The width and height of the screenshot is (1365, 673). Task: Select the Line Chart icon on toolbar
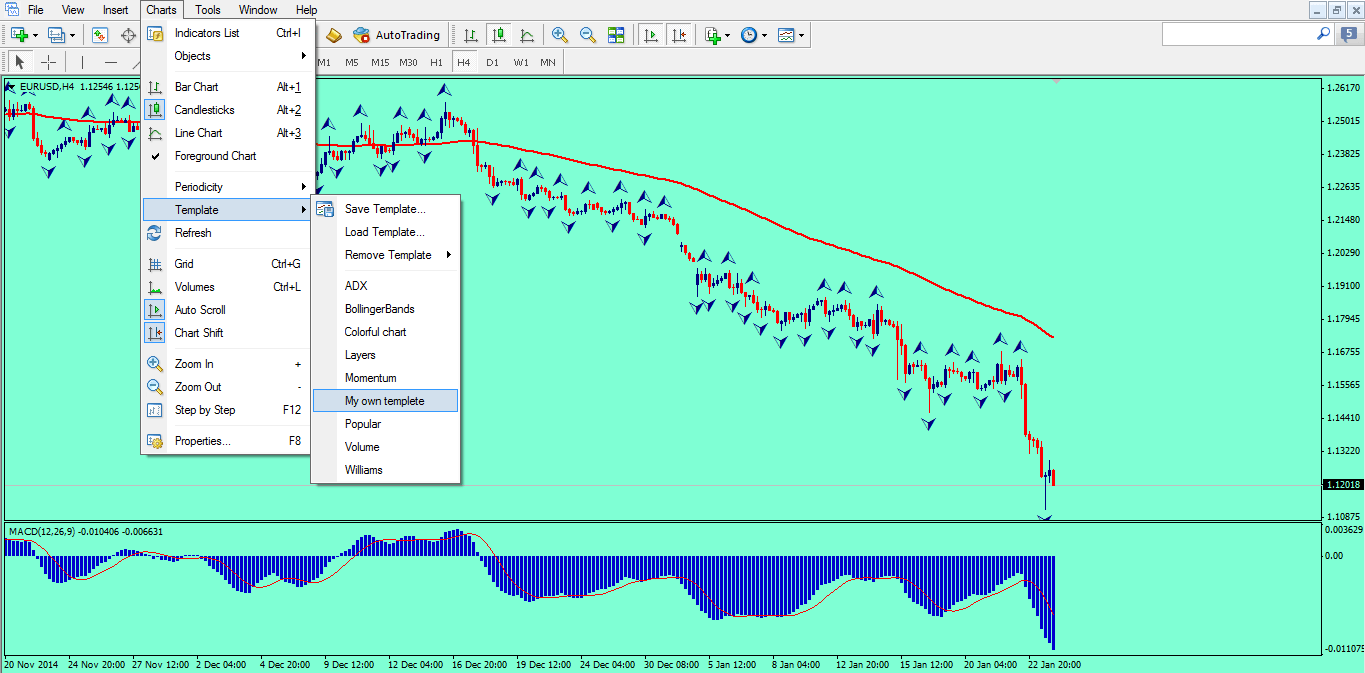527,34
